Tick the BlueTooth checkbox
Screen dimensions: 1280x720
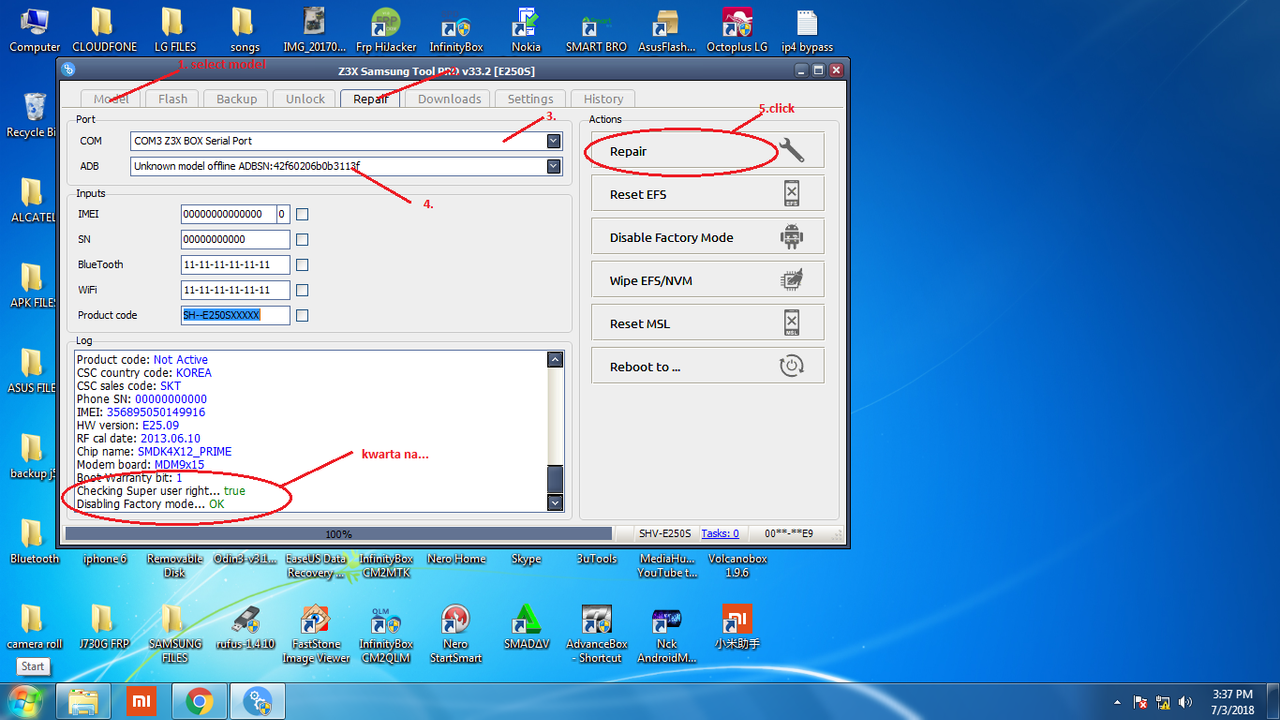pyautogui.click(x=302, y=265)
